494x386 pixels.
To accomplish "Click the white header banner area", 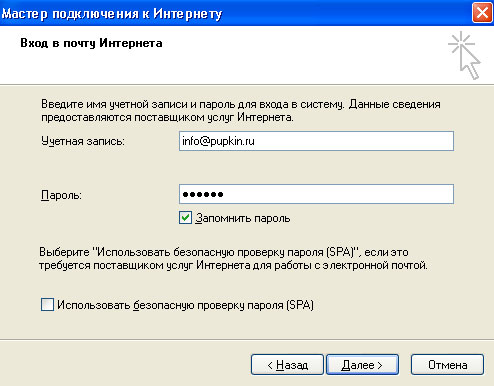I will (x=247, y=55).
